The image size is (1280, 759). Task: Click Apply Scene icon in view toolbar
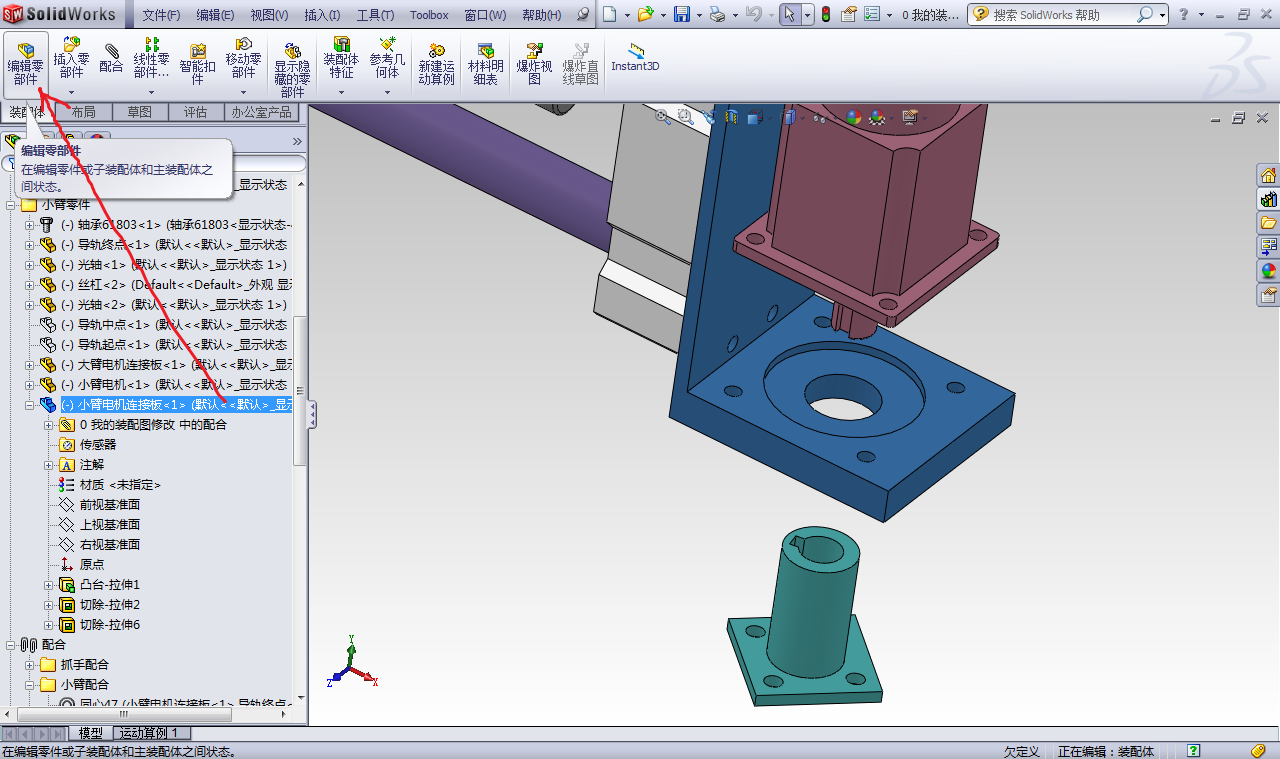878,117
